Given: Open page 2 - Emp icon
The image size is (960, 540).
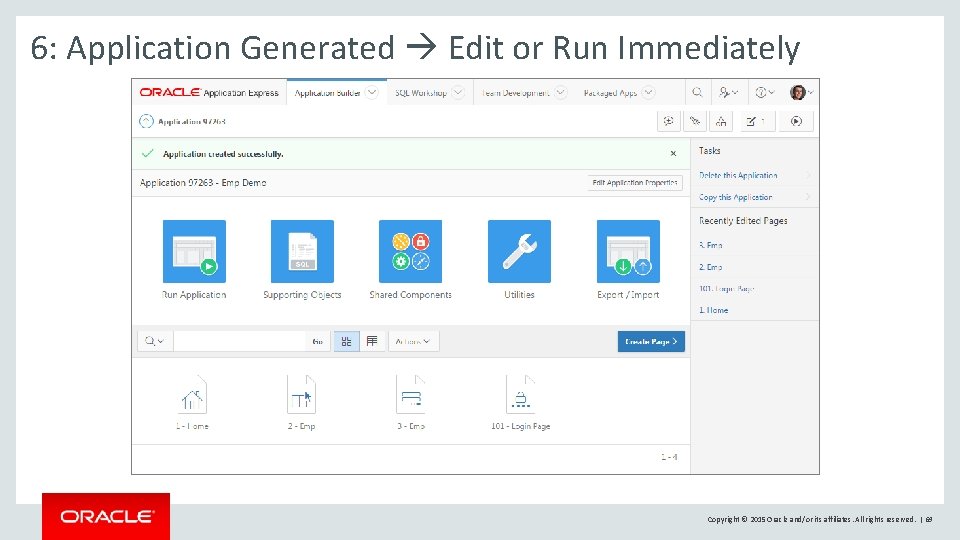Looking at the screenshot, I should (x=301, y=396).
